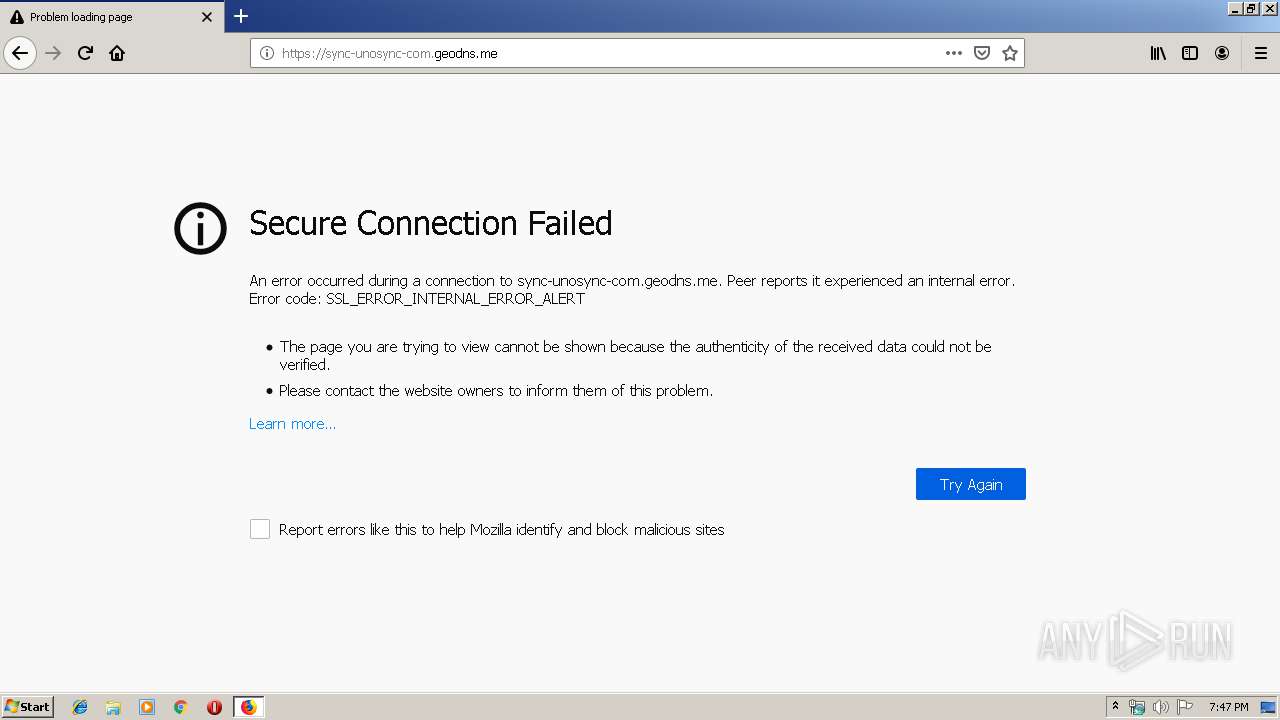Show site information icon in address bar

[267, 53]
